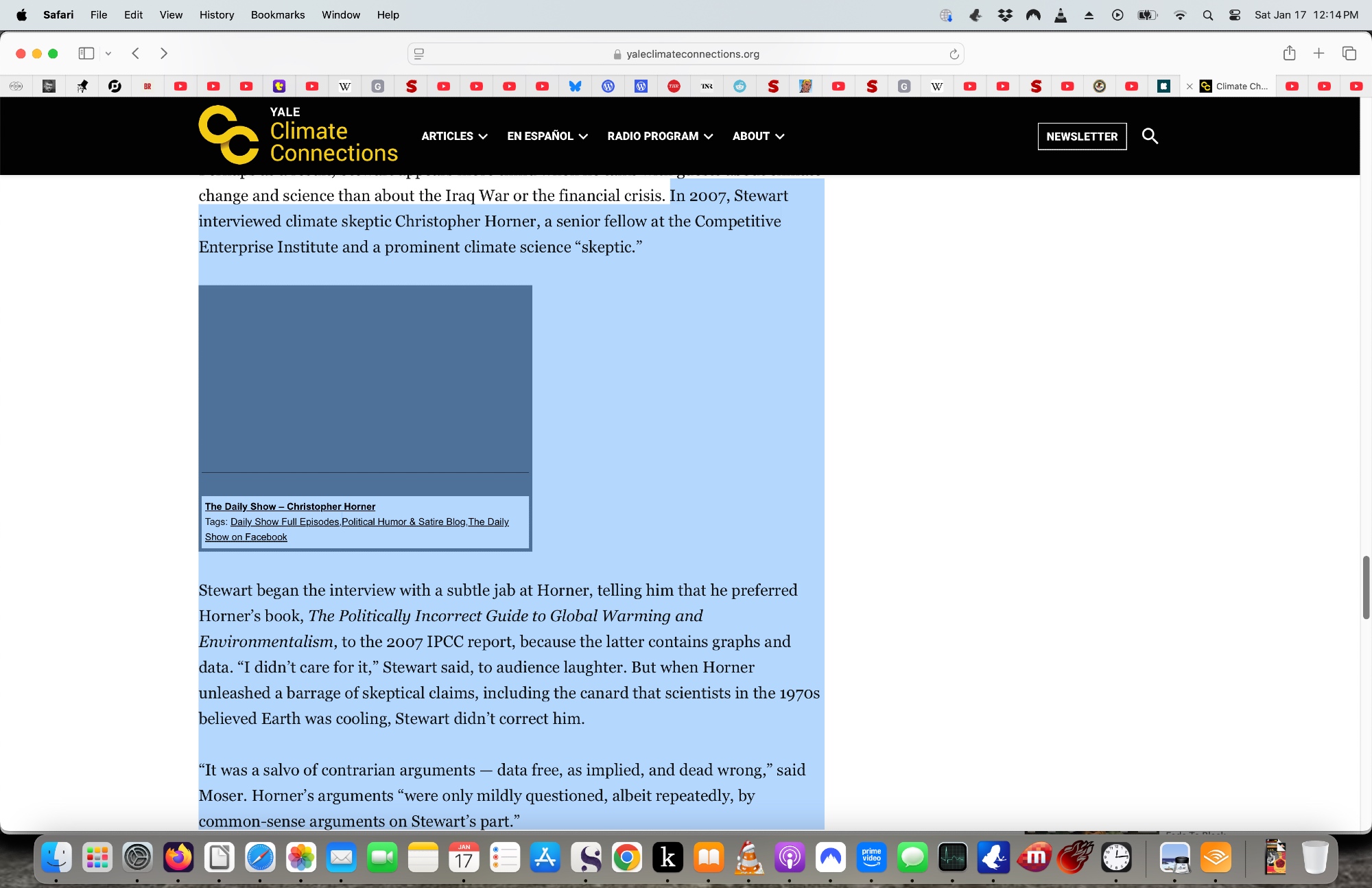Expand the About dropdown menu
This screenshot has height=888, width=1372.
coord(757,136)
